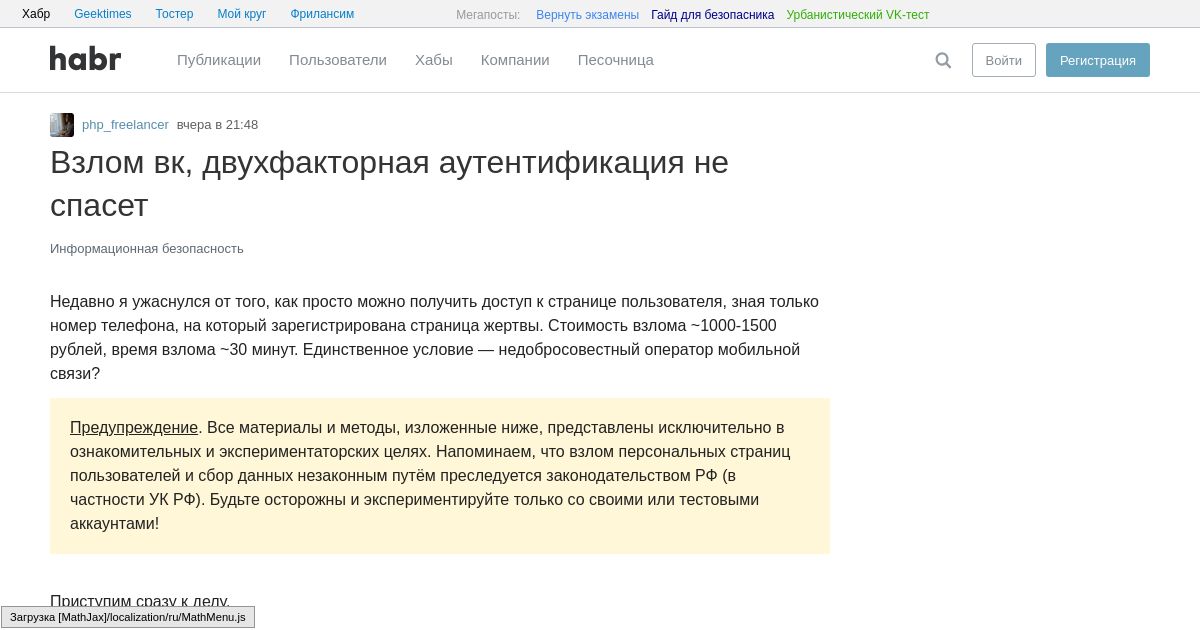Select Хабр in the top bar

tap(36, 14)
